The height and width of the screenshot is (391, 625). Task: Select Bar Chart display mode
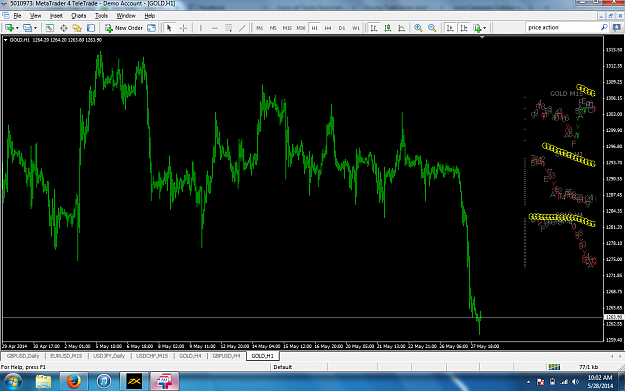pyautogui.click(x=373, y=28)
